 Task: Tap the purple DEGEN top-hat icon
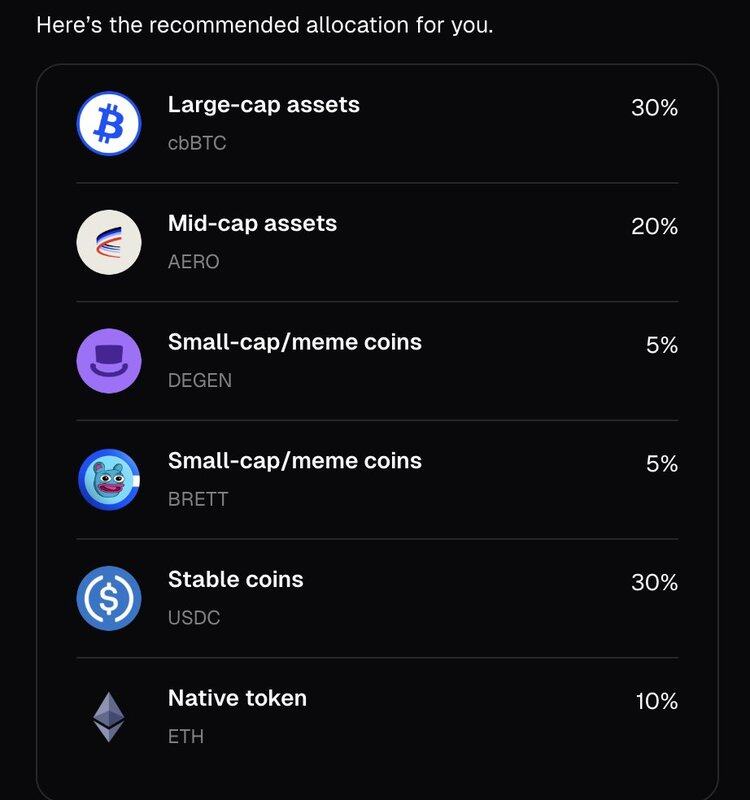tap(109, 361)
